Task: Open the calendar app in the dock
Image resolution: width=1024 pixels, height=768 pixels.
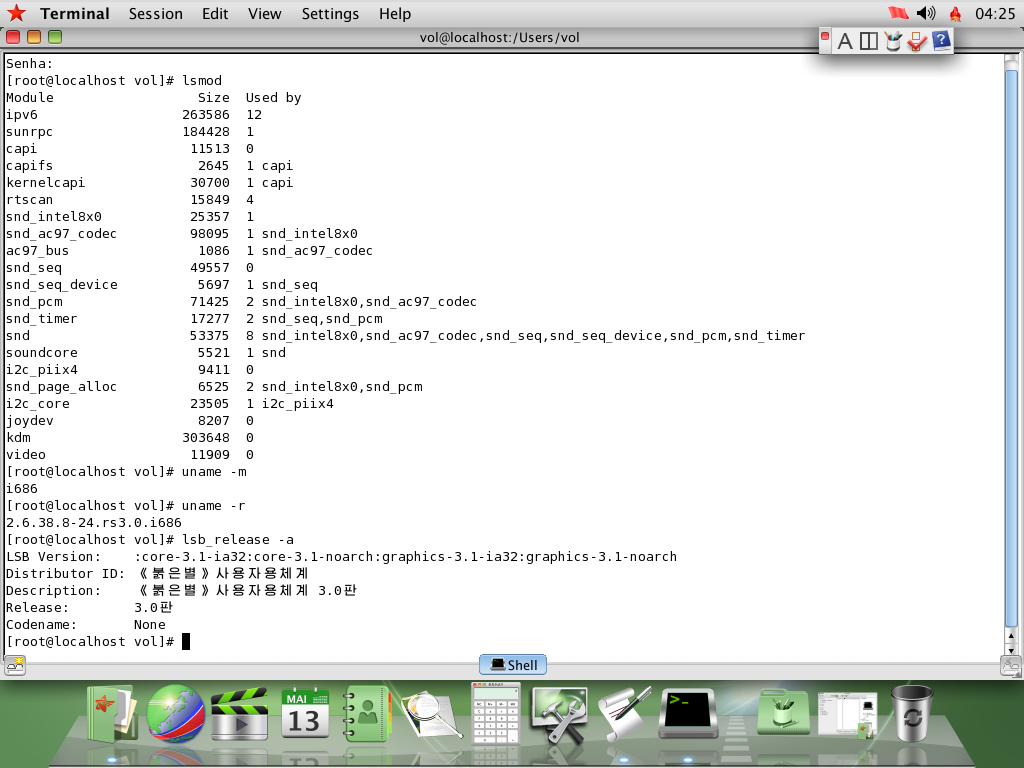Action: pyautogui.click(x=304, y=712)
